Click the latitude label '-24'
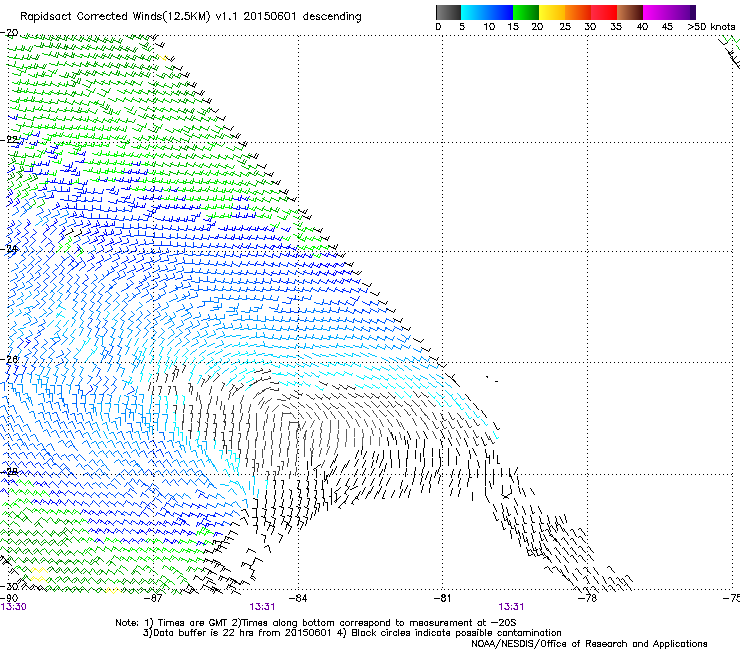 [x=9, y=249]
